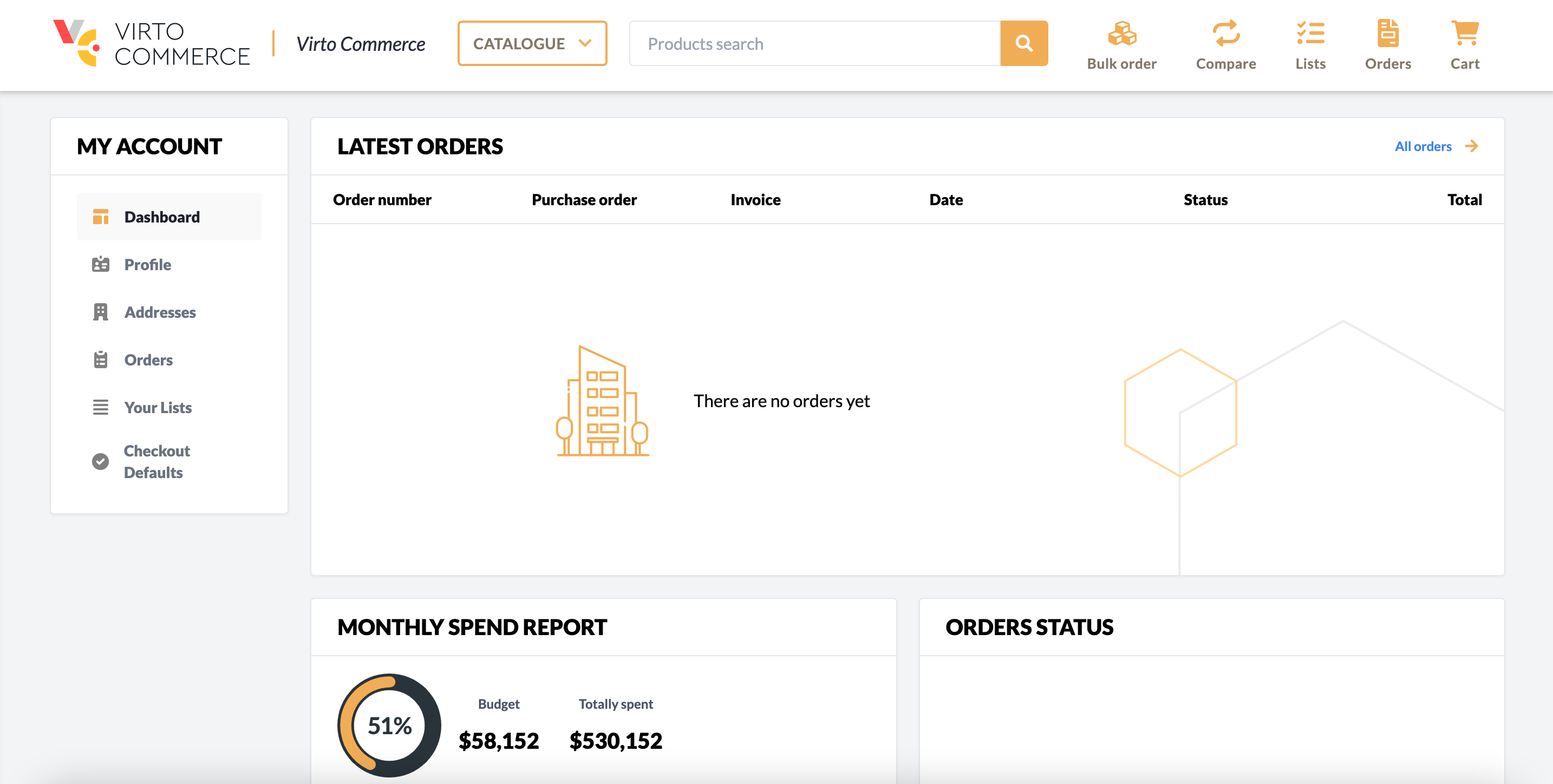
Task: Open the Lists icon in the top bar
Action: pos(1310,35)
